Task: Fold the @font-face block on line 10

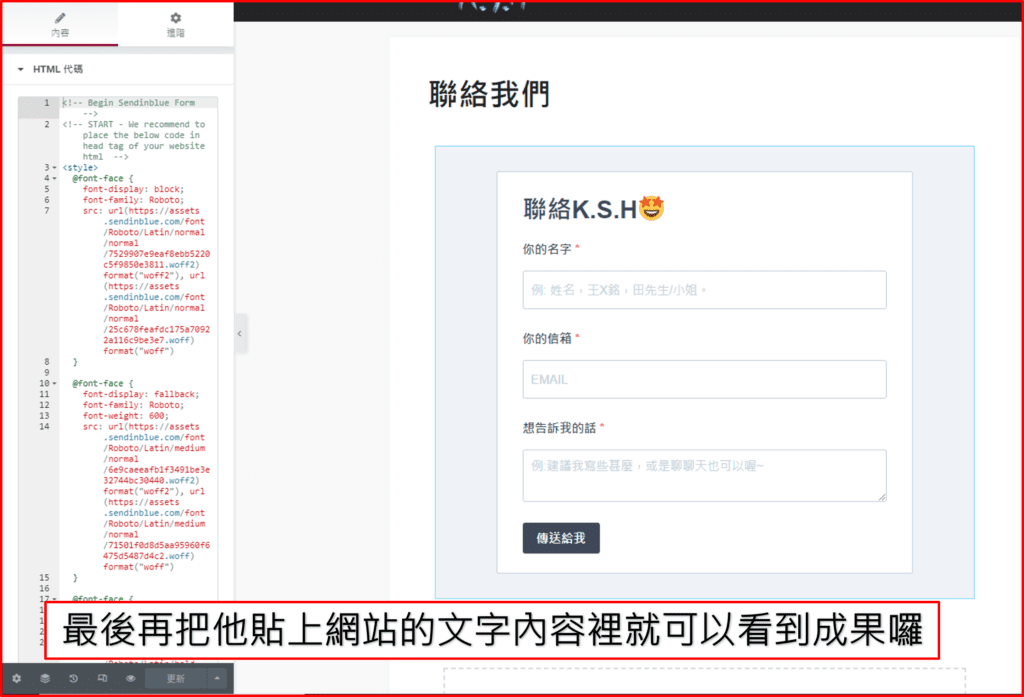Action: (54, 383)
